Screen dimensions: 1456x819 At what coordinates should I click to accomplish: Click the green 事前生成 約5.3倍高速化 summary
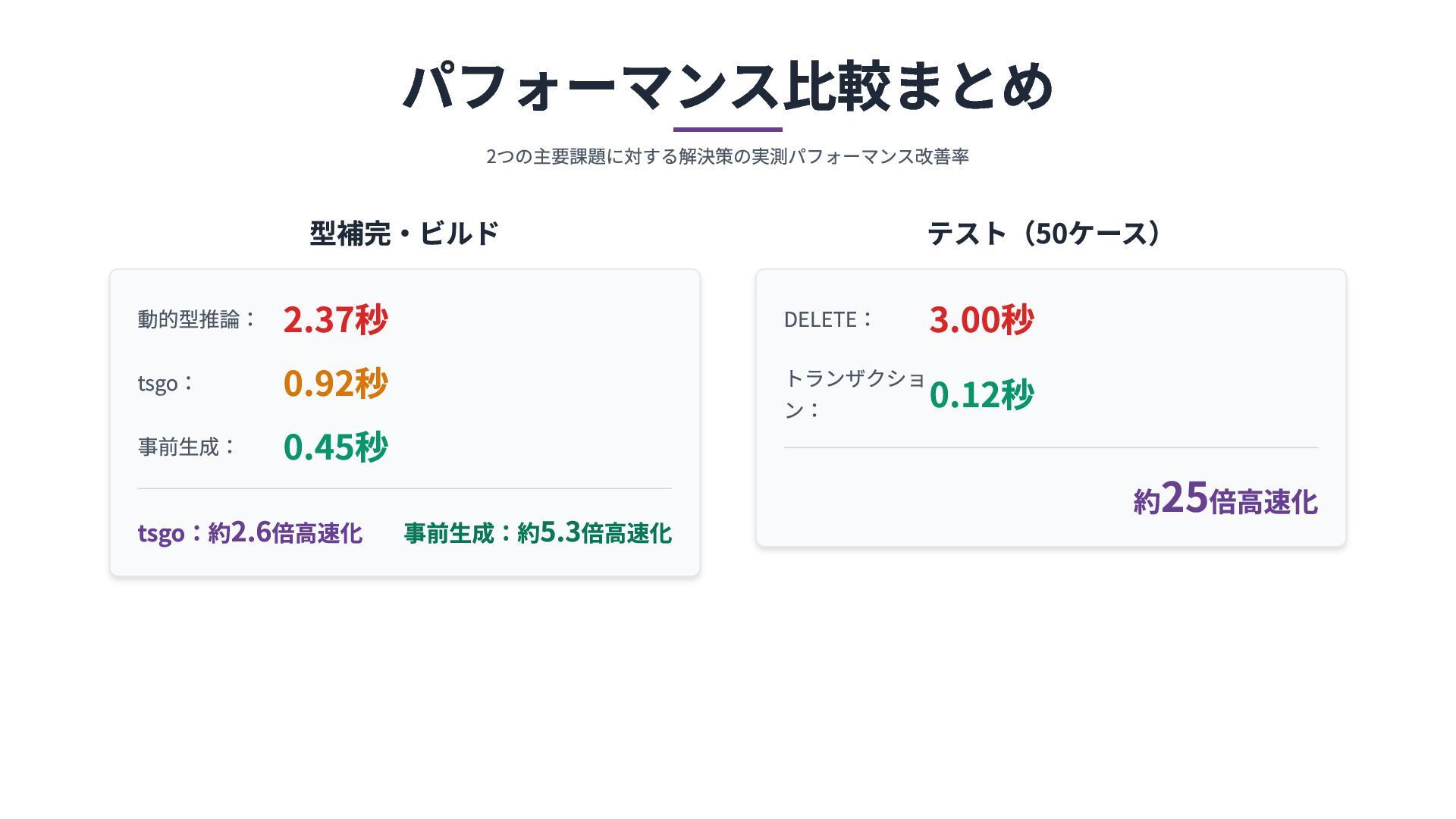tap(538, 532)
